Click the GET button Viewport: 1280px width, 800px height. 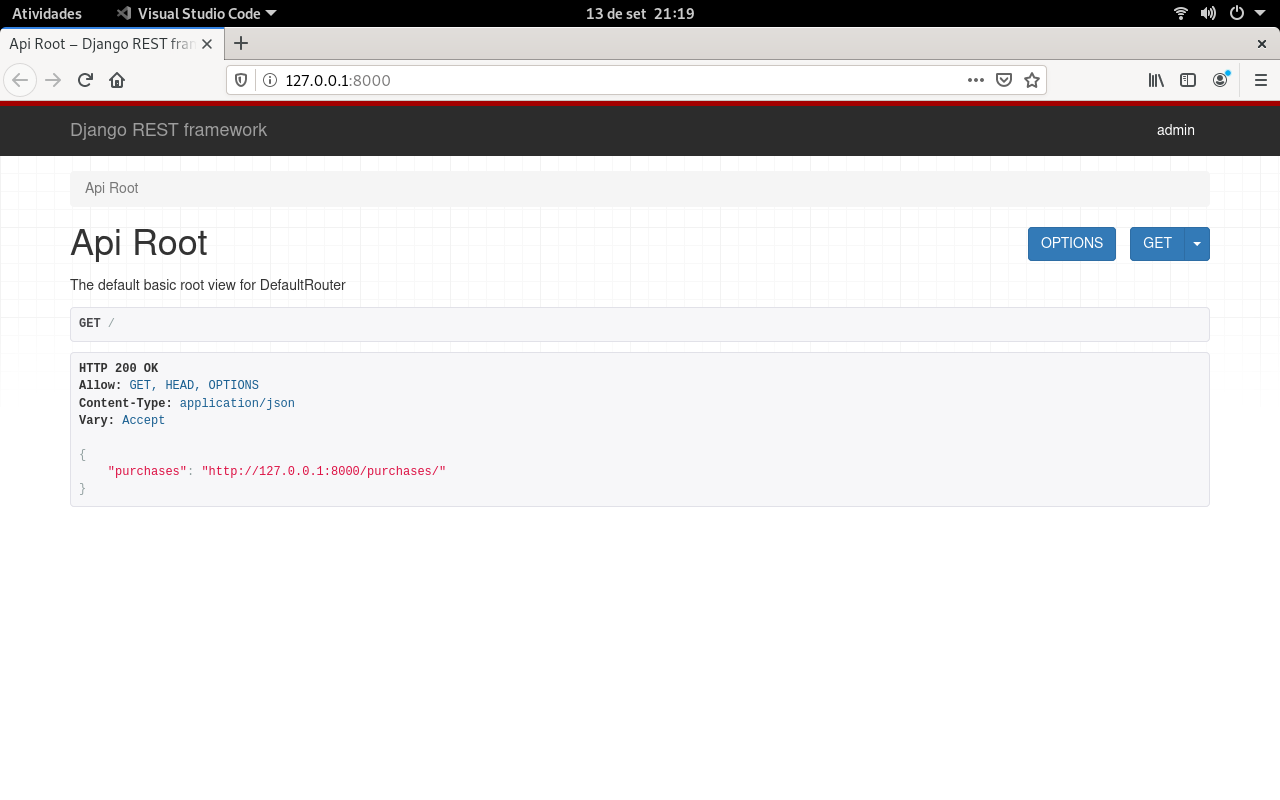tap(1157, 244)
